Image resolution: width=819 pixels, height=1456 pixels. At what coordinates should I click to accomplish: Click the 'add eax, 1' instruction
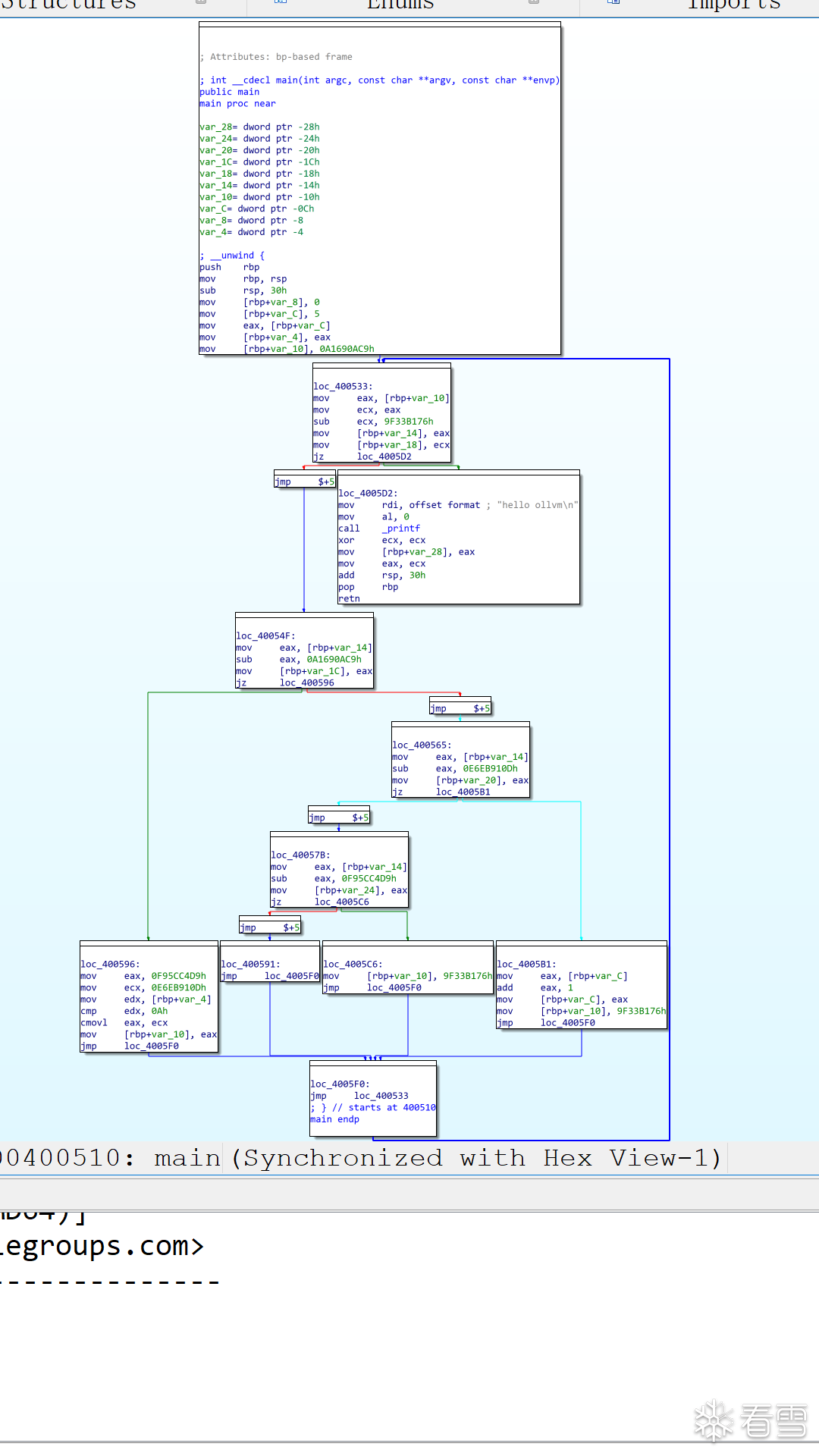coord(535,988)
